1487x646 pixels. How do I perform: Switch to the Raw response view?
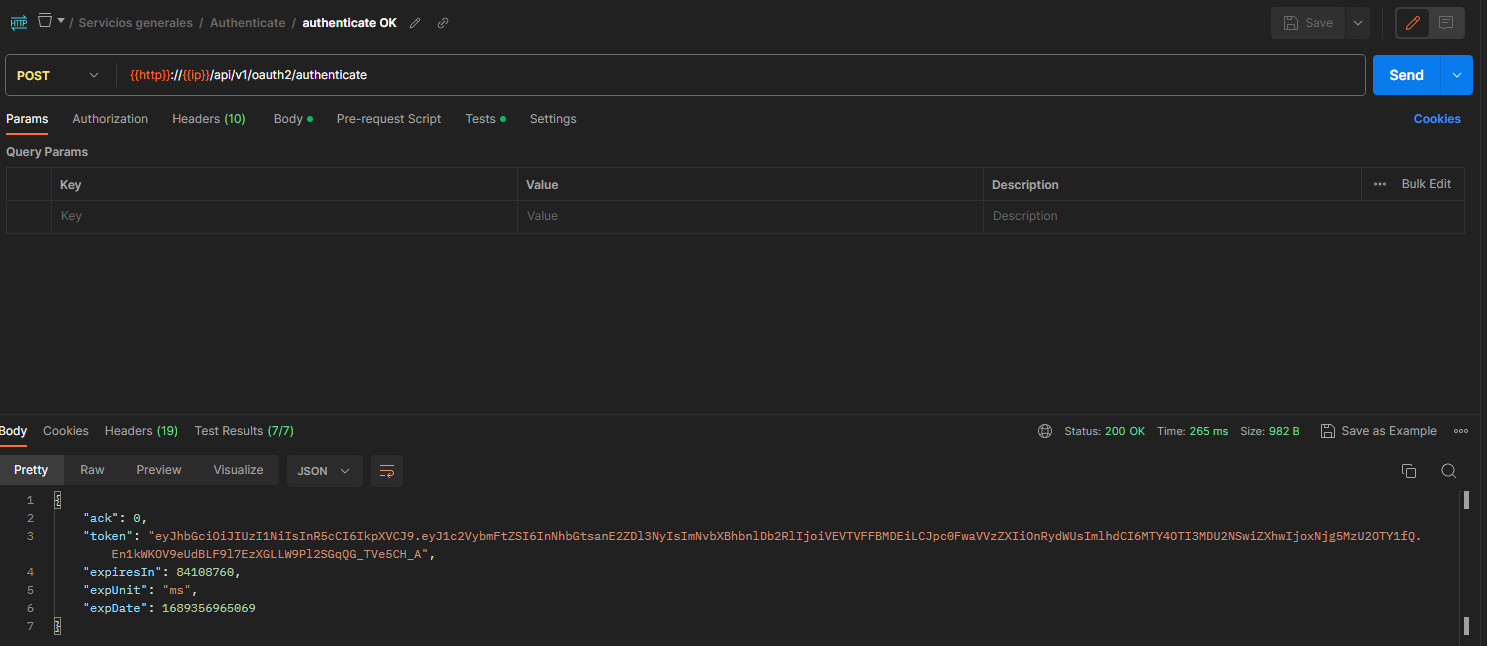pyautogui.click(x=92, y=470)
